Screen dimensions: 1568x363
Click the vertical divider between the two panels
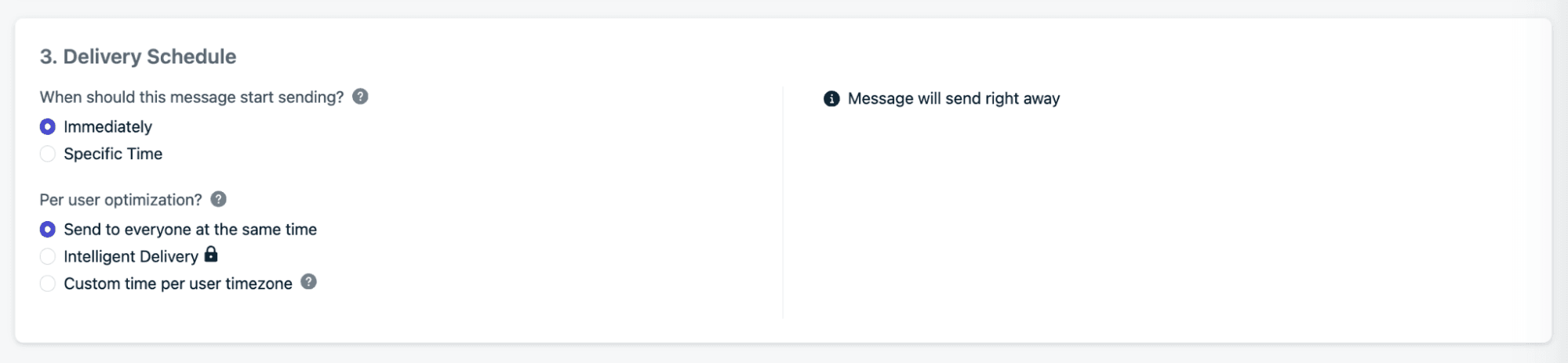click(783, 202)
